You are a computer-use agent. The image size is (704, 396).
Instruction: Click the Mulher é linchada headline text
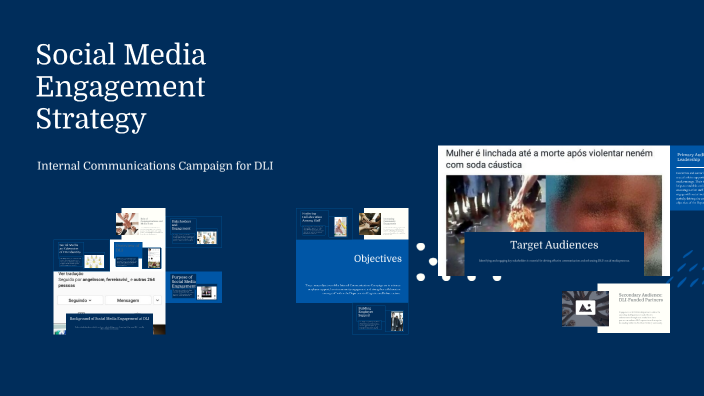(x=549, y=159)
